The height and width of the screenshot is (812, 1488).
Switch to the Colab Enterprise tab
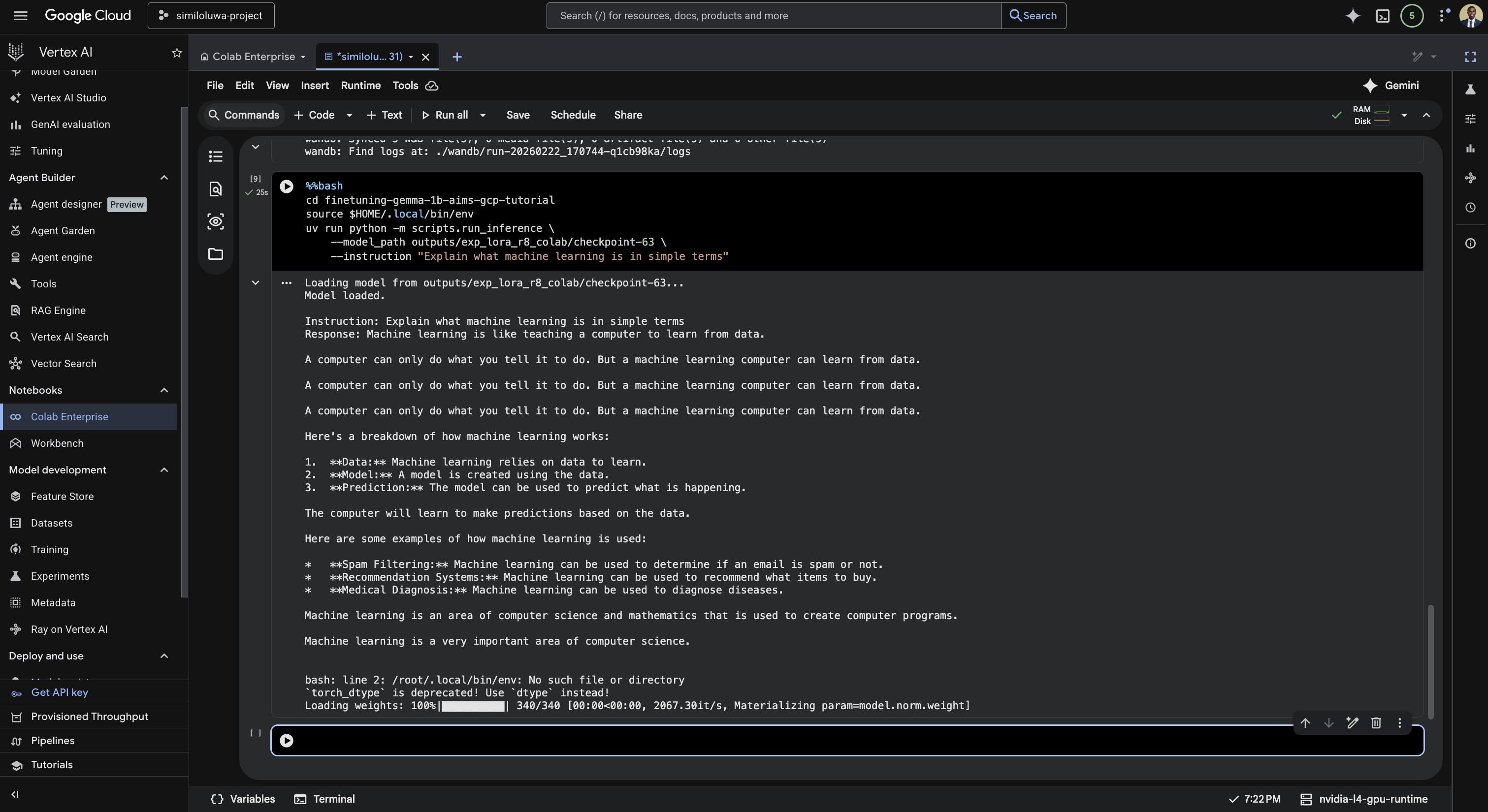point(253,56)
